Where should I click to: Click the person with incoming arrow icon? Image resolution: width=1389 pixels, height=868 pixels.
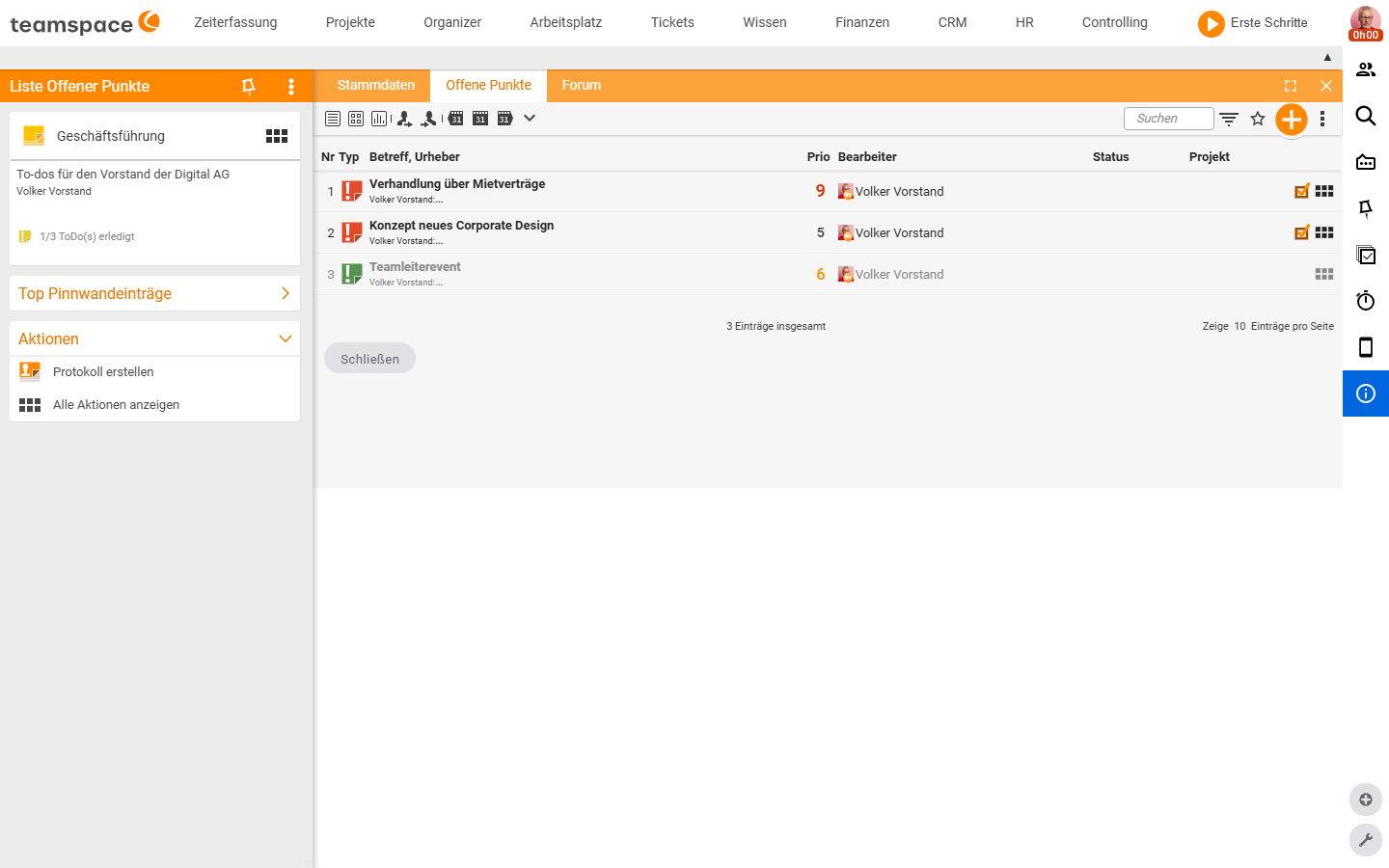pos(429,119)
